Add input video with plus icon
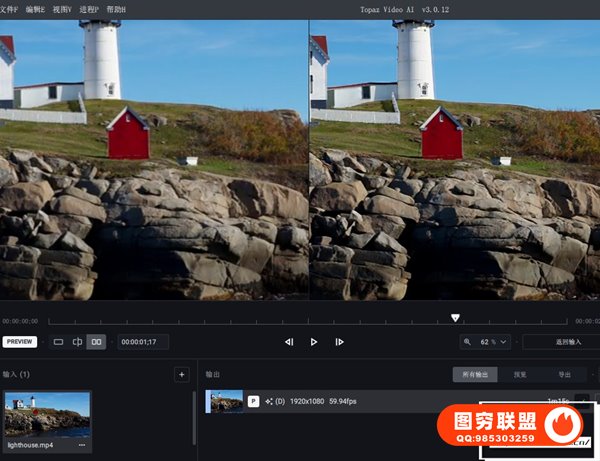 181,375
